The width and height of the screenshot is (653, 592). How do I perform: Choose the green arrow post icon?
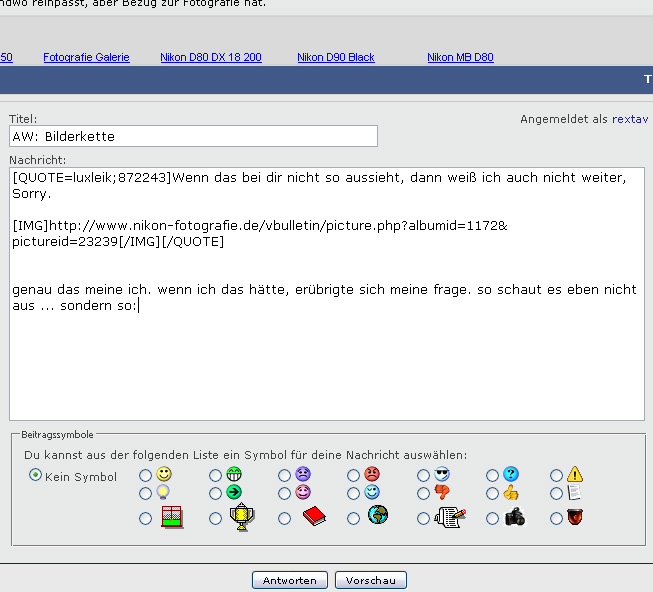coord(234,492)
